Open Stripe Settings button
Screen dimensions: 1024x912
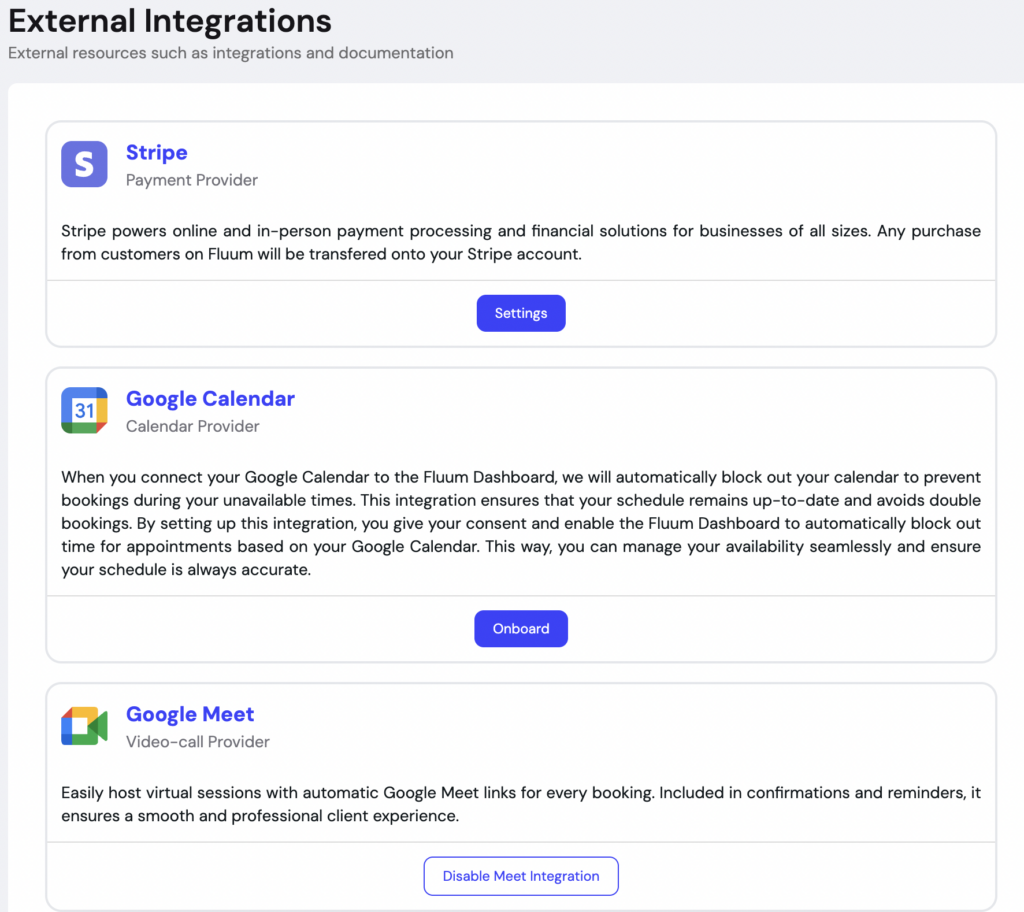click(x=521, y=313)
